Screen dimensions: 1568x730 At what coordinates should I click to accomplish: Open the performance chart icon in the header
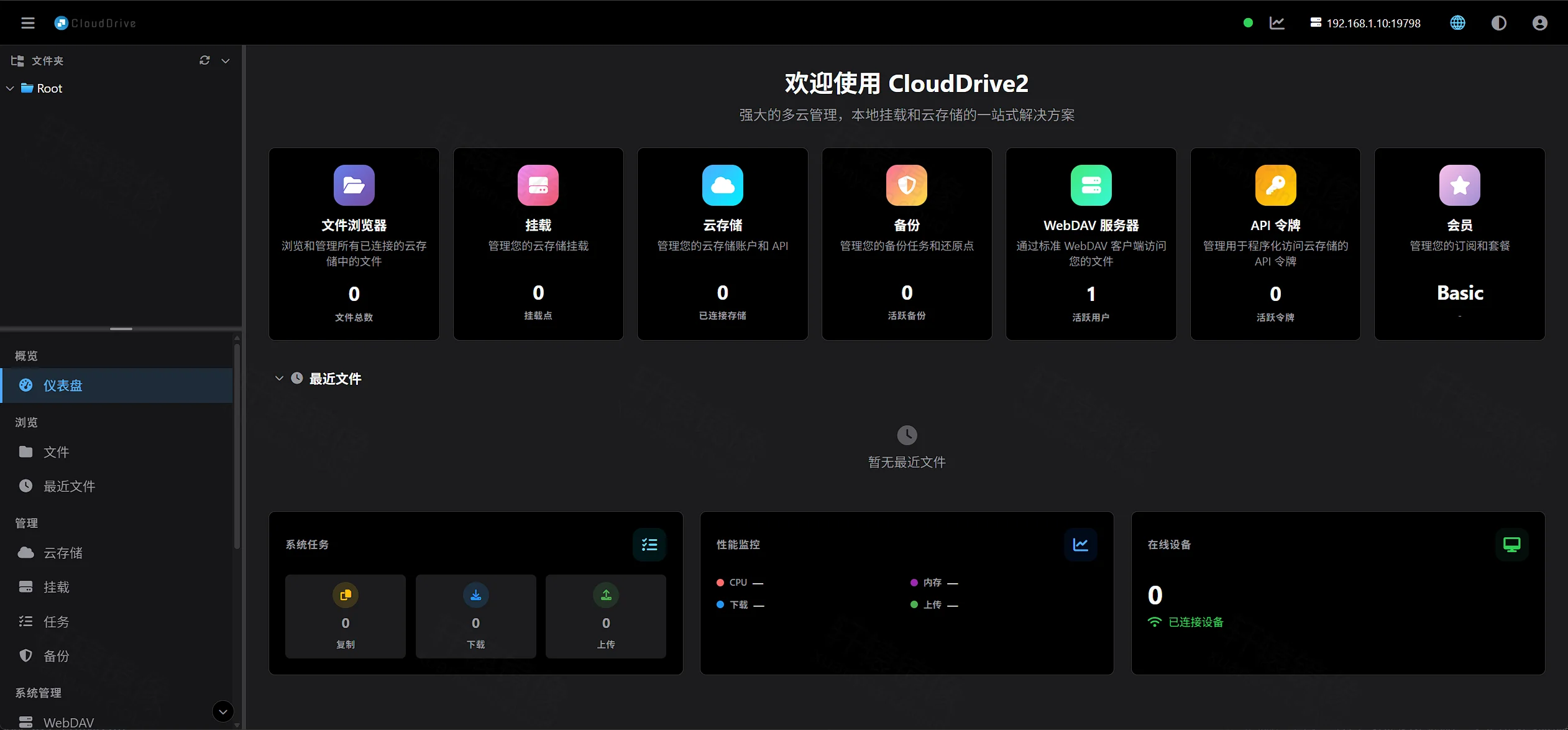pos(1277,23)
